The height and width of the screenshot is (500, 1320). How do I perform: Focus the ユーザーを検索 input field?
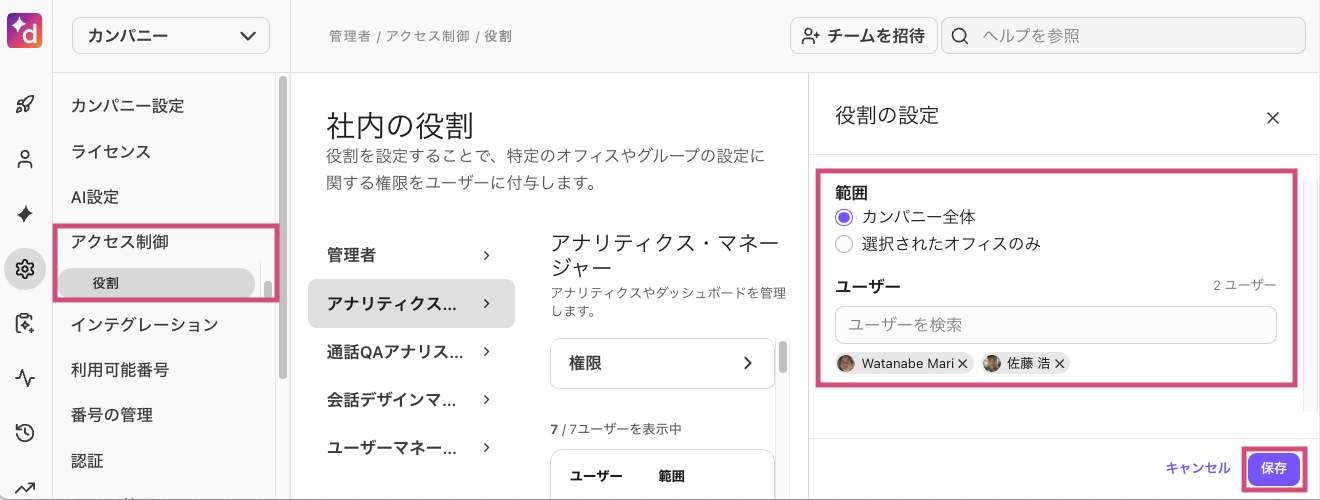(x=1056, y=325)
